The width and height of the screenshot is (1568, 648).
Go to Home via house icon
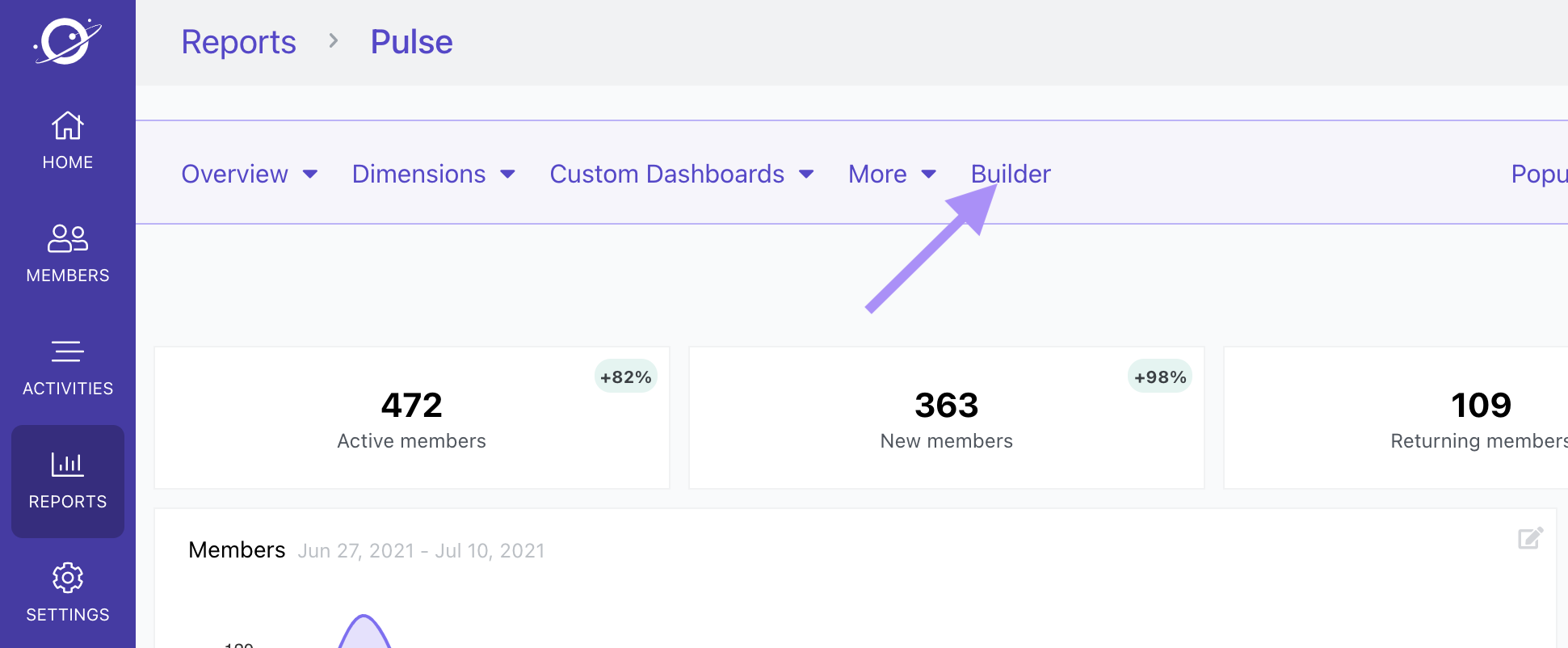point(68,125)
